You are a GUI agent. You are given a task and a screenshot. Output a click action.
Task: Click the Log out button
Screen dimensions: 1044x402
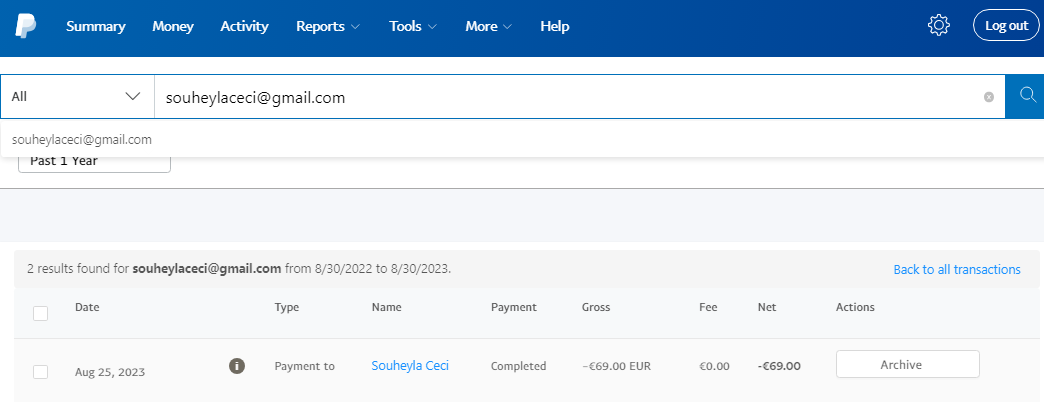point(1005,26)
